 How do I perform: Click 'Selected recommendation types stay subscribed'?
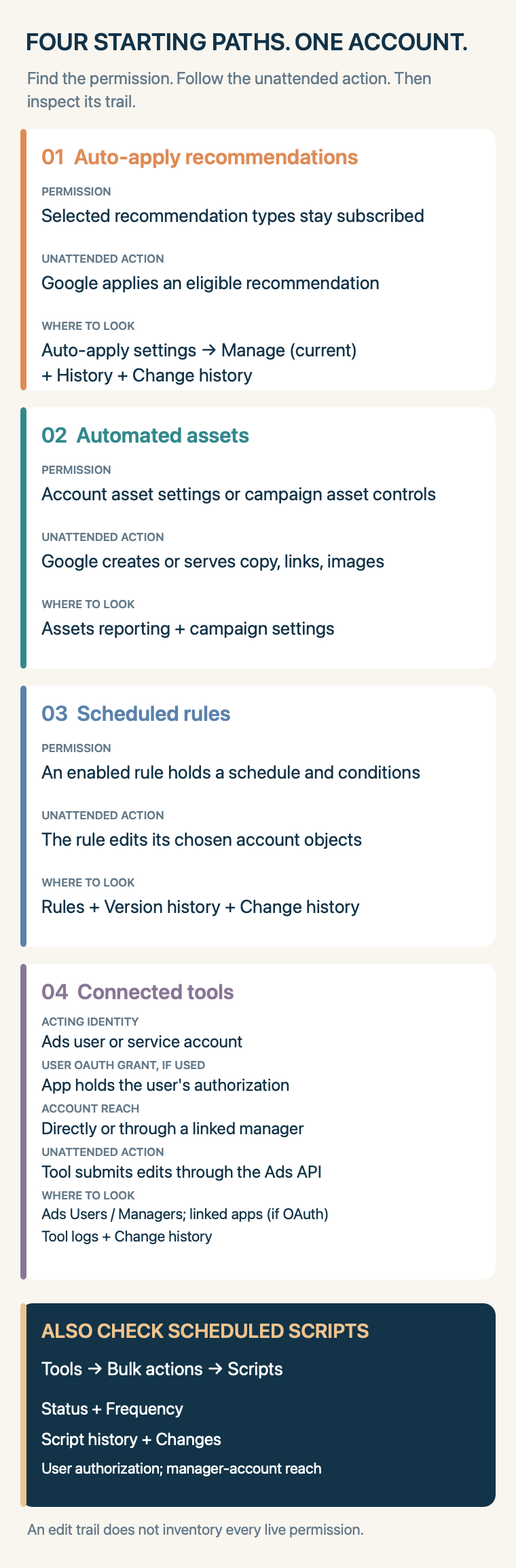[233, 216]
